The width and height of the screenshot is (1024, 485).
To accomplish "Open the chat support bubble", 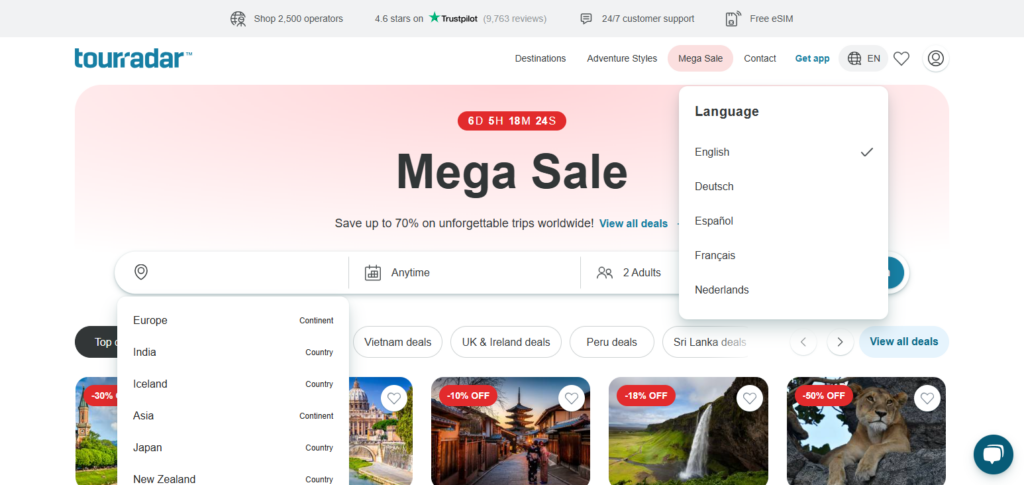I will click(992, 455).
